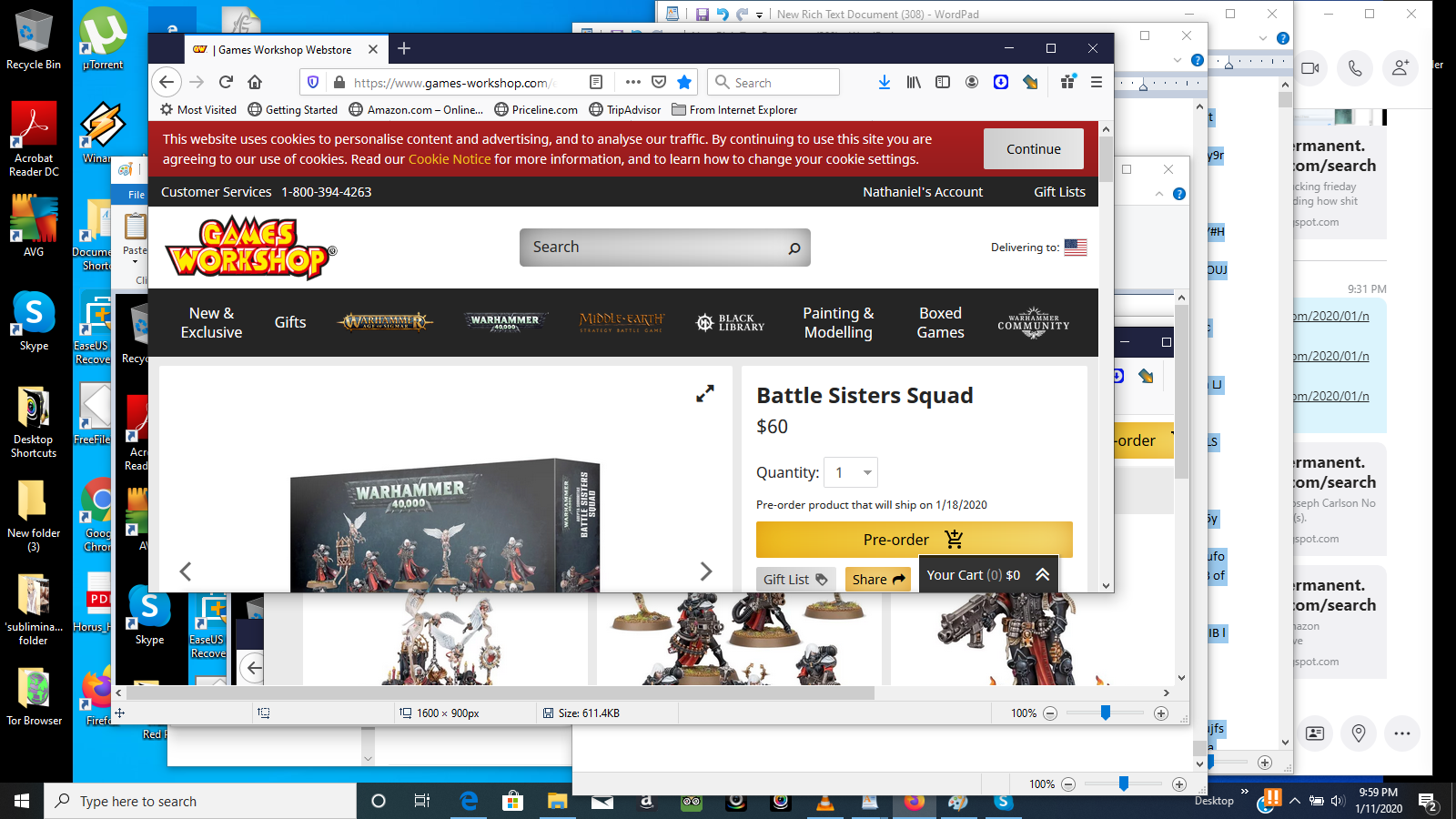Add a person to the Skype chat
Viewport: 1456px width, 819px height.
(x=1400, y=68)
